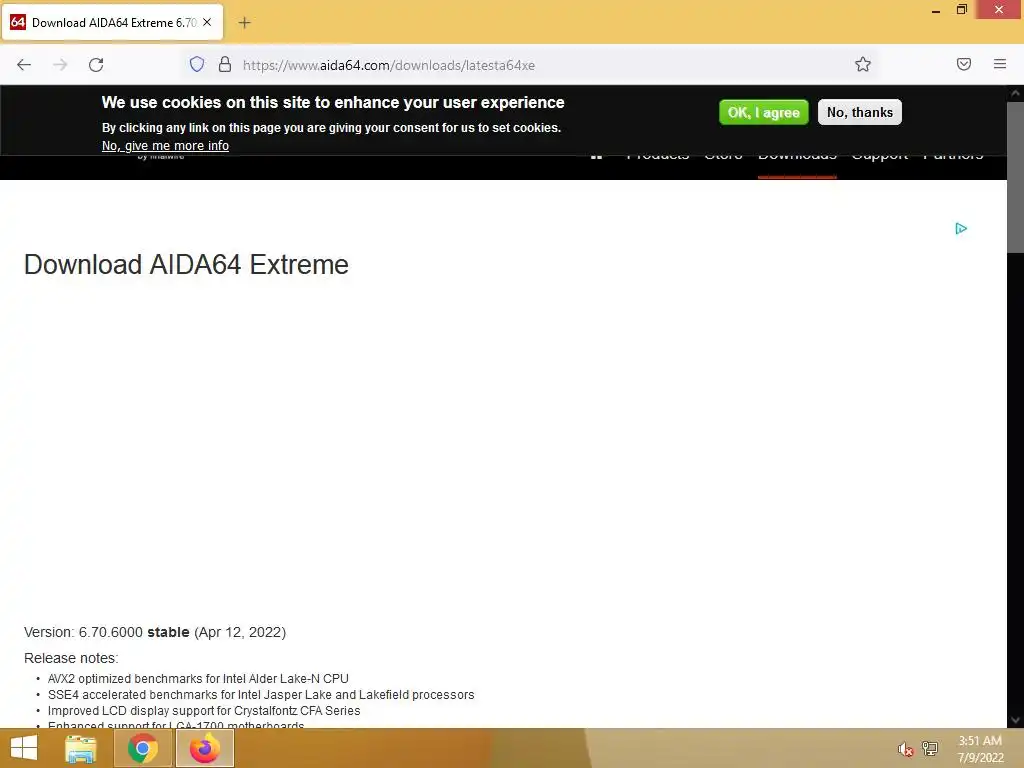Open Google Chrome from the taskbar
The height and width of the screenshot is (768, 1024).
(143, 748)
